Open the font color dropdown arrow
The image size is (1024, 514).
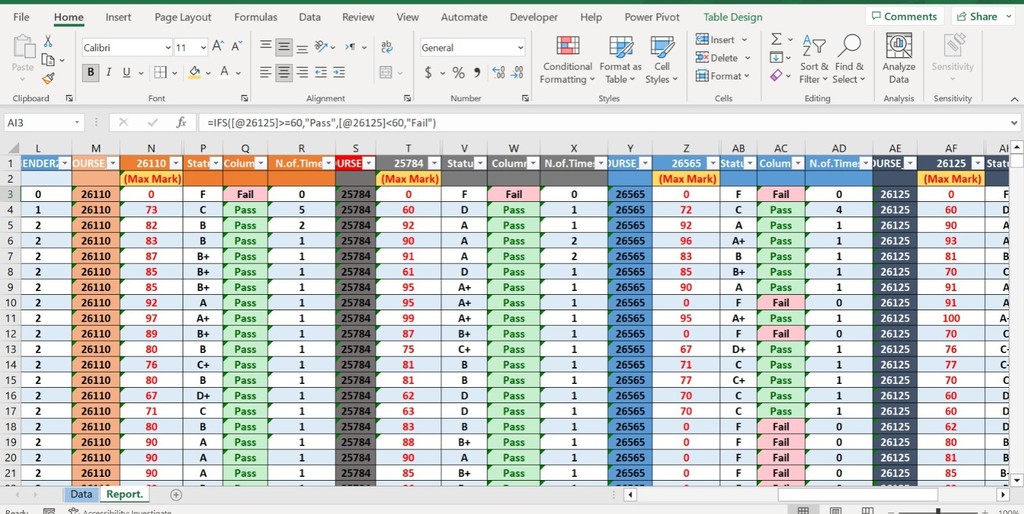click(x=238, y=72)
